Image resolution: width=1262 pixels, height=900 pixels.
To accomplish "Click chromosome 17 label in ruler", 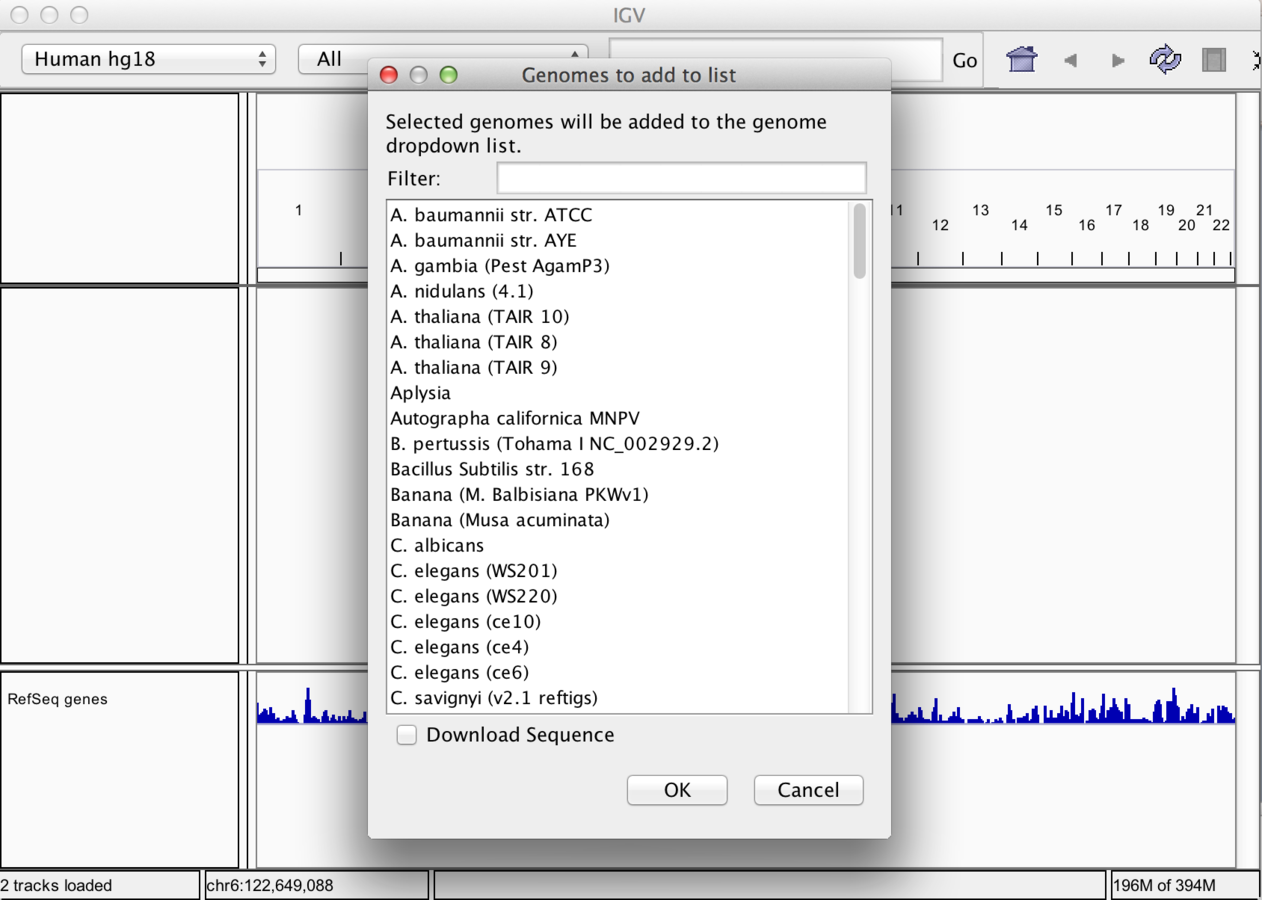I will click(1113, 210).
